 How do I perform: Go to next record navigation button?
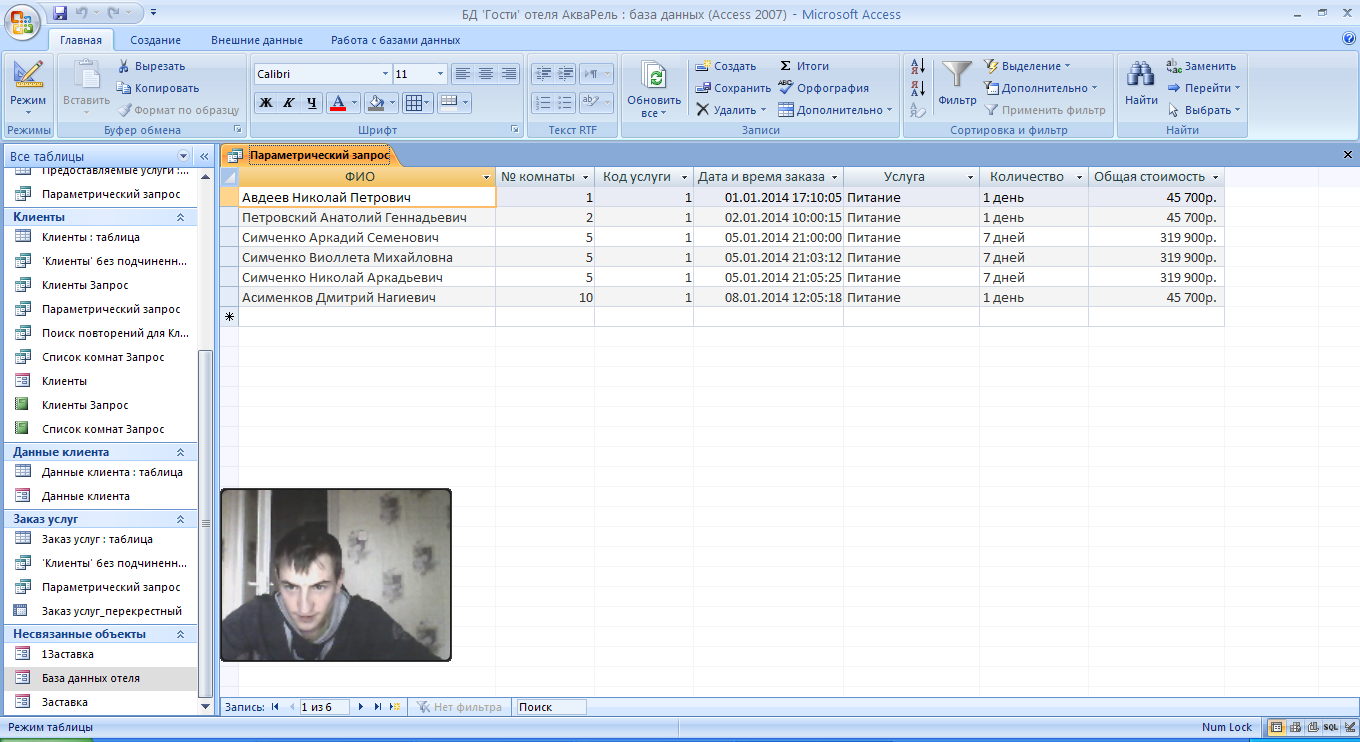tap(361, 707)
